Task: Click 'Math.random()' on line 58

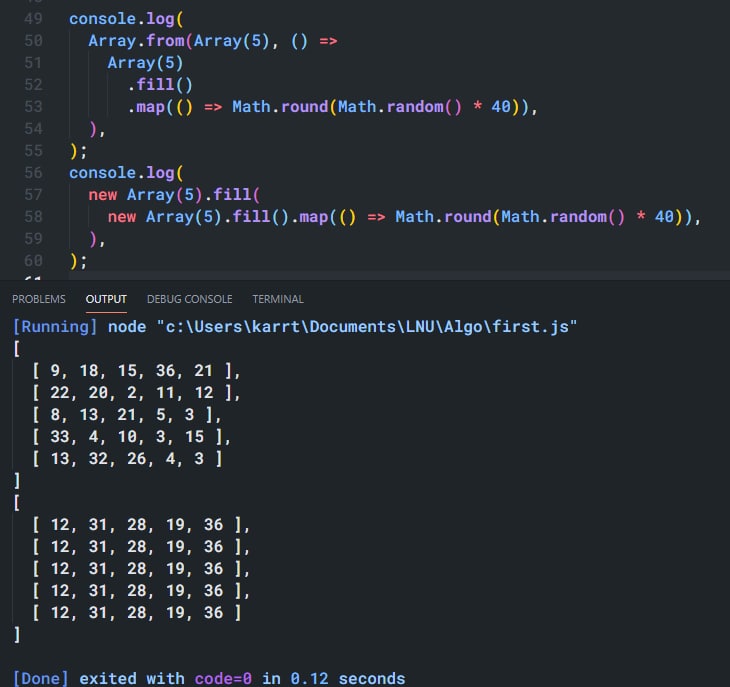Action: [x=563, y=217]
